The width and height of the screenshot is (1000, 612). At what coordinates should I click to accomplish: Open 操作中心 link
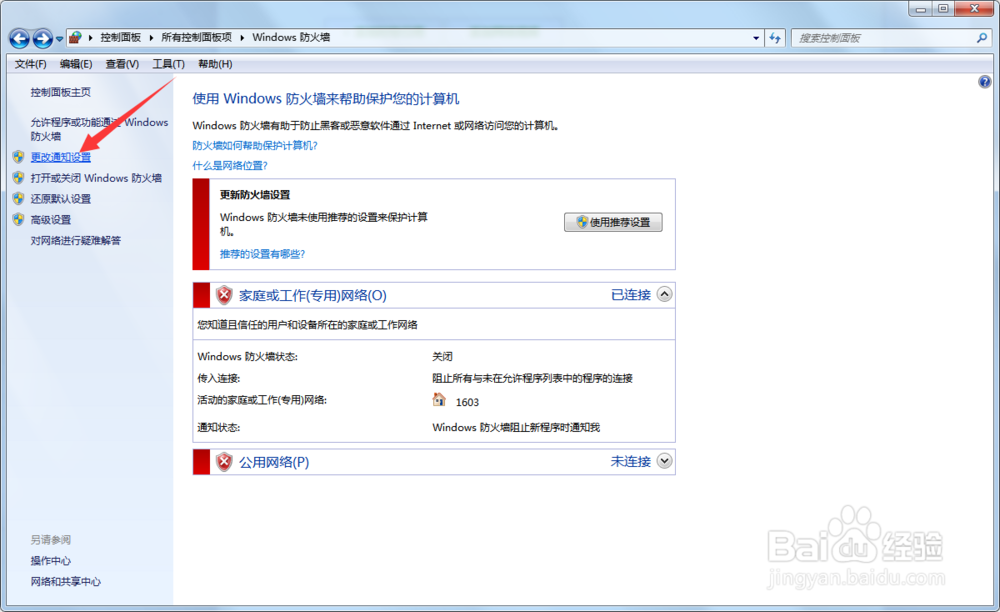[50, 561]
